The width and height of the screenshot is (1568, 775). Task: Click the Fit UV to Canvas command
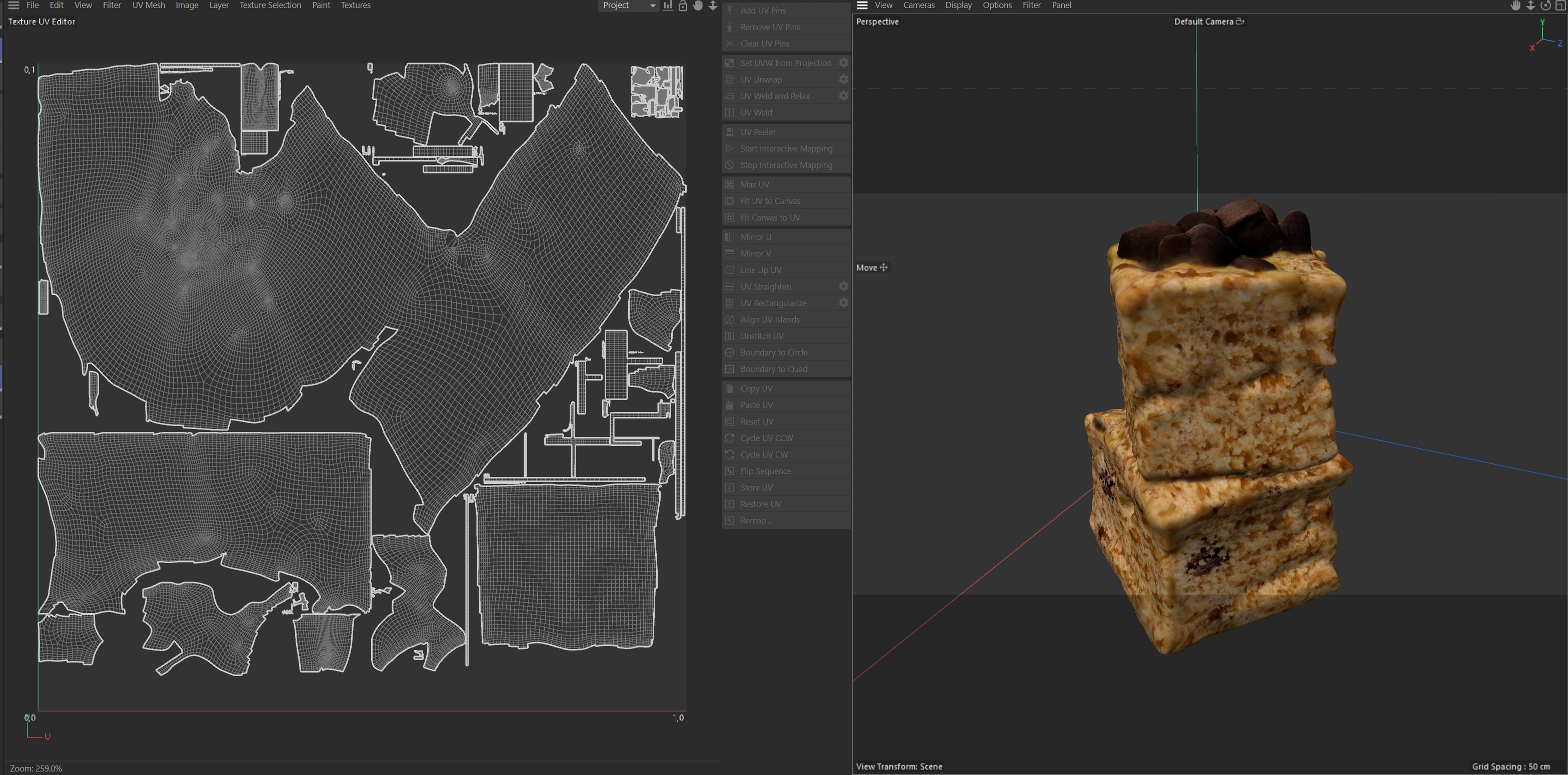click(x=770, y=201)
